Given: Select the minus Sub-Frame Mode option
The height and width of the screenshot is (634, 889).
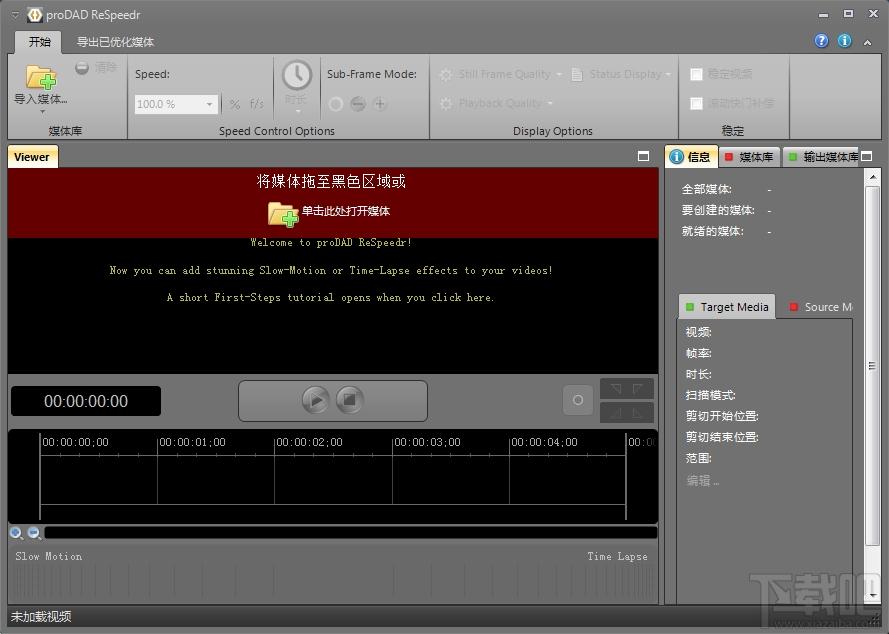Looking at the screenshot, I should click(x=358, y=104).
